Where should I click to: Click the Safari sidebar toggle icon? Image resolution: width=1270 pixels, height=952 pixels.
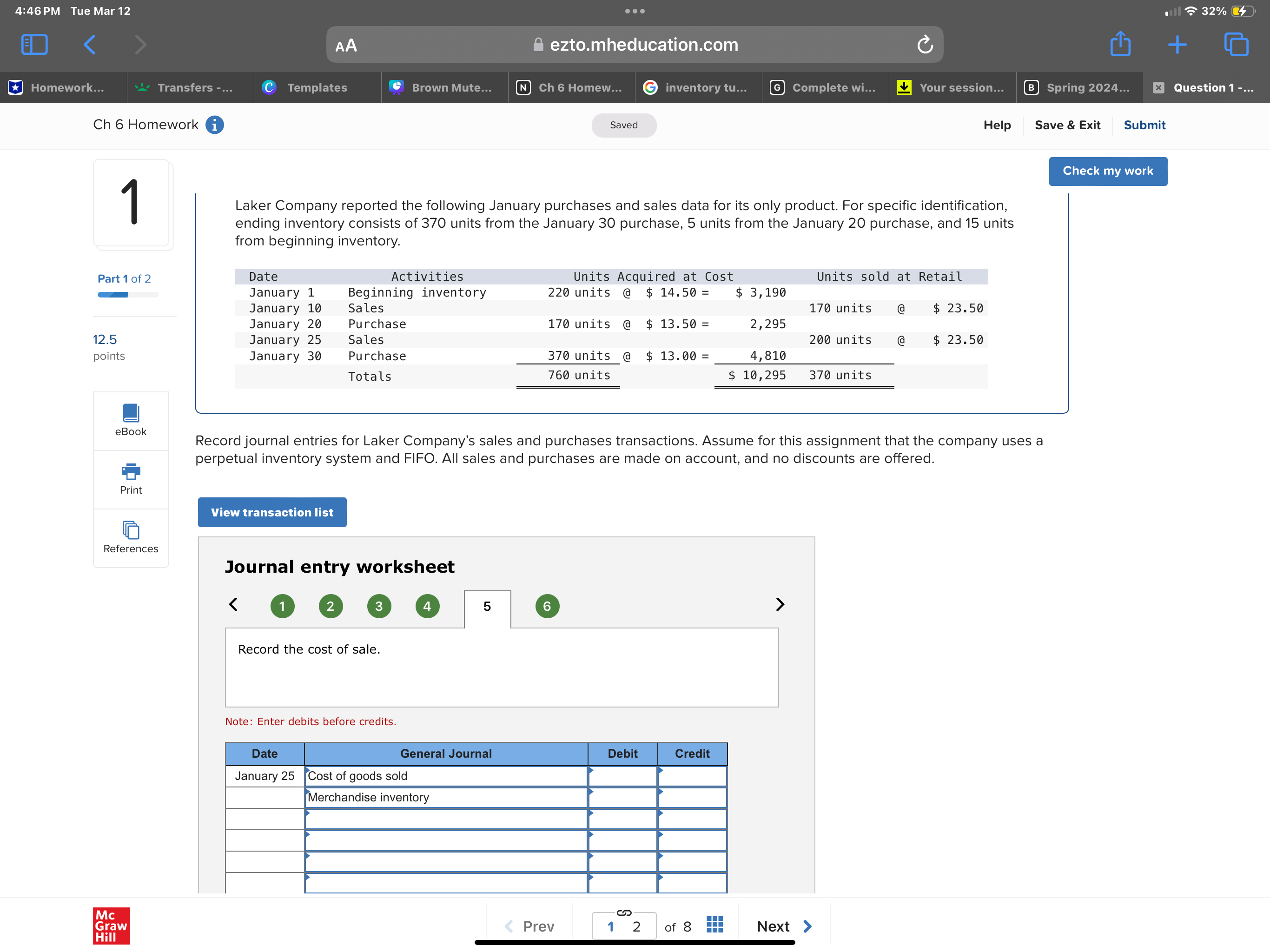pos(34,44)
